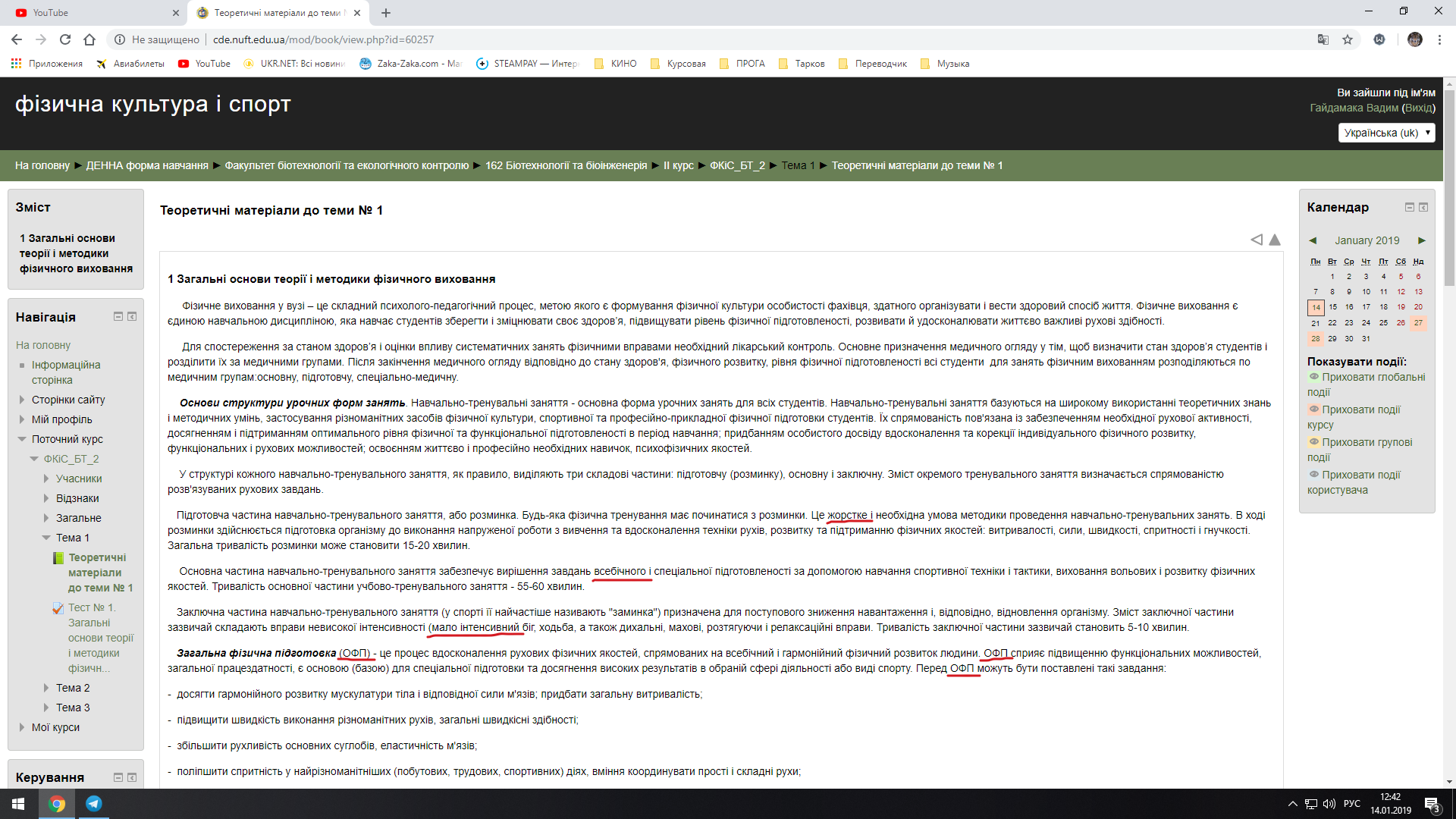This screenshot has width=1456, height=819.
Task: Expand Тема 2 in the navigation tree
Action: (46, 688)
